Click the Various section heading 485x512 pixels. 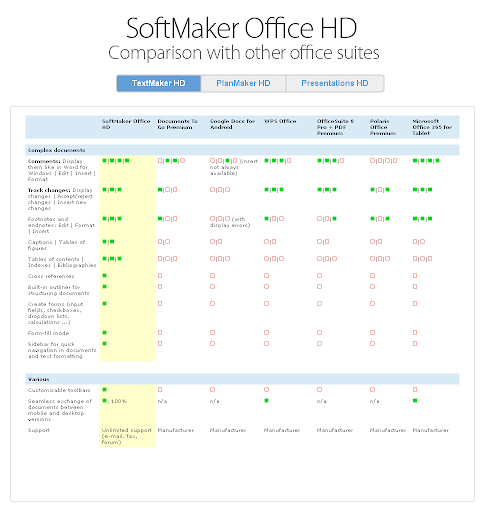point(38,379)
